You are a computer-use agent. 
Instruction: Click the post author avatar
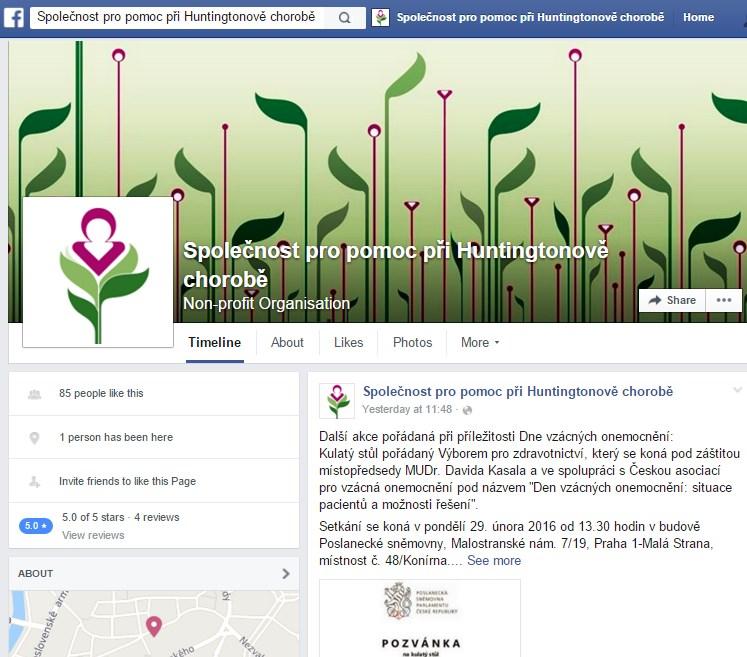[x=337, y=401]
